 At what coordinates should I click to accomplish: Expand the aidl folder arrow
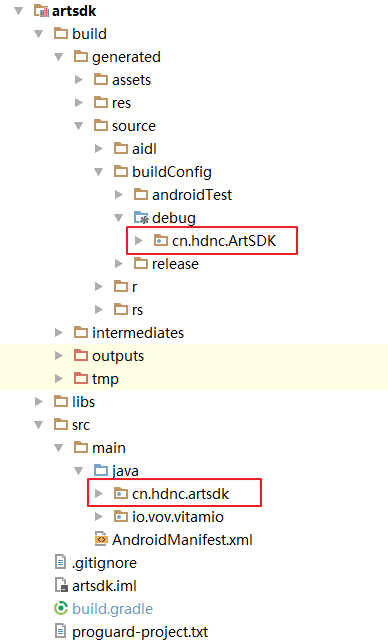pos(99,148)
